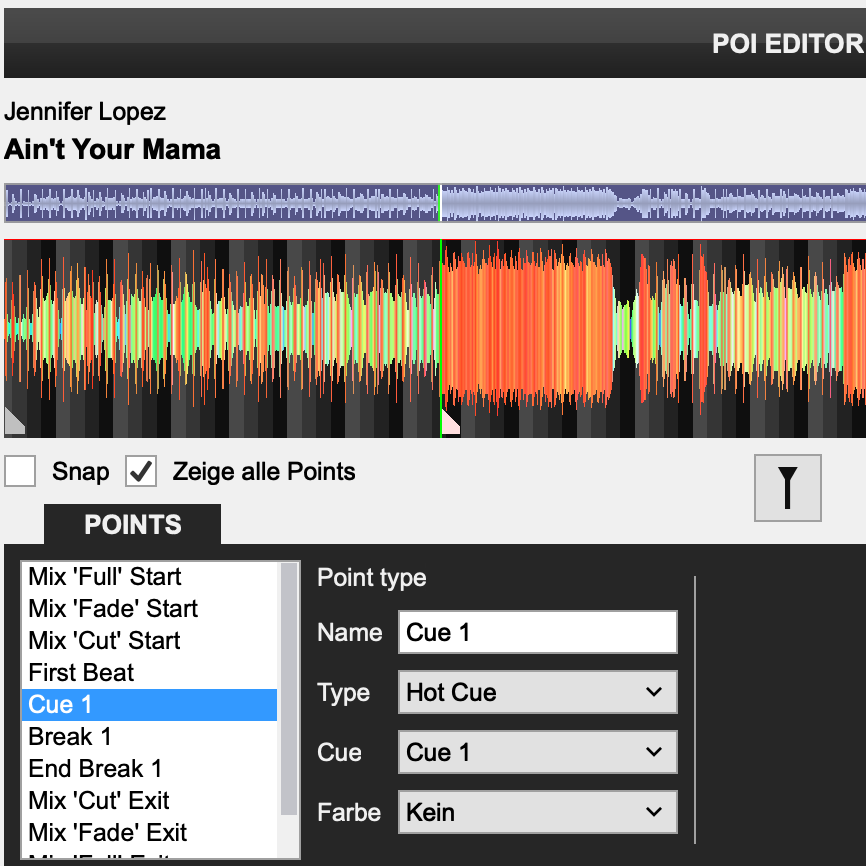Click the song title Ain't Your Mama

pos(112,149)
